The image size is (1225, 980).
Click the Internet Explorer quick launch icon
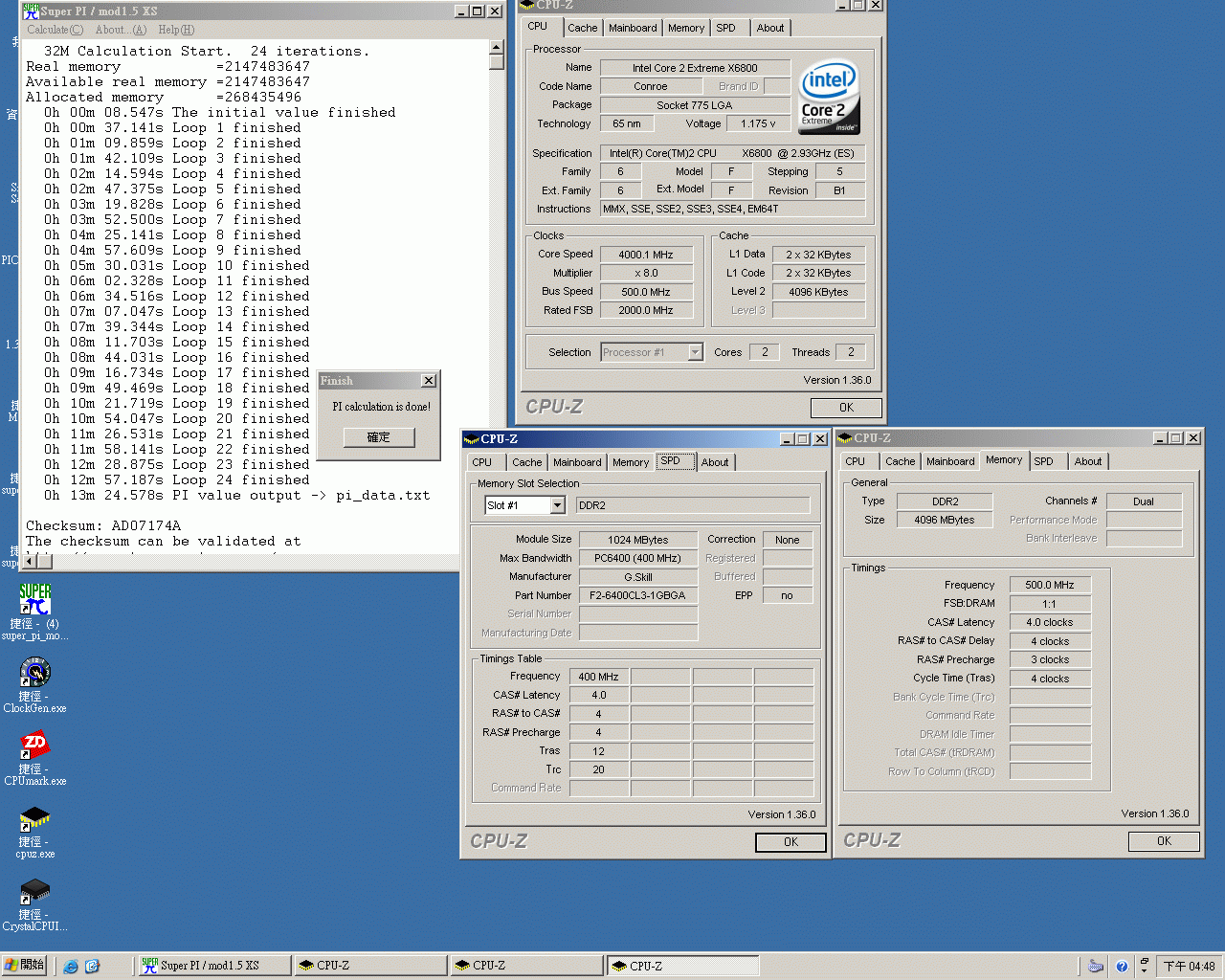[x=71, y=966]
